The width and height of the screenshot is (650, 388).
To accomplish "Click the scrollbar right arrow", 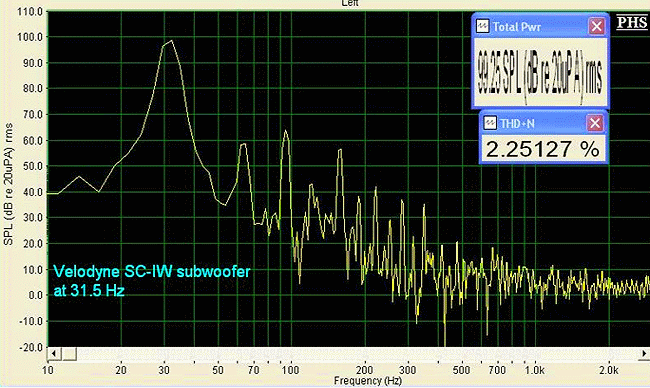I will point(644,354).
